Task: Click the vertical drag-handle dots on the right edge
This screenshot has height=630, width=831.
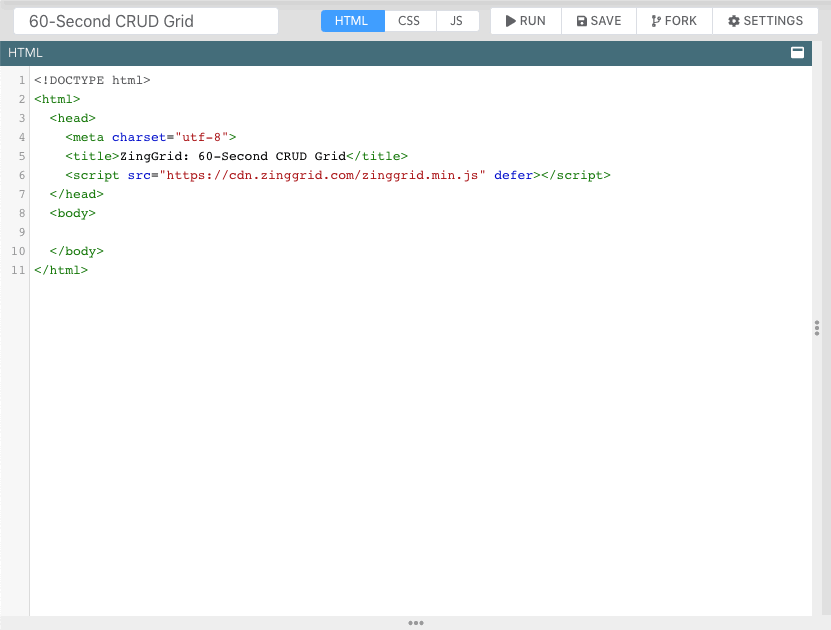Action: [x=817, y=328]
